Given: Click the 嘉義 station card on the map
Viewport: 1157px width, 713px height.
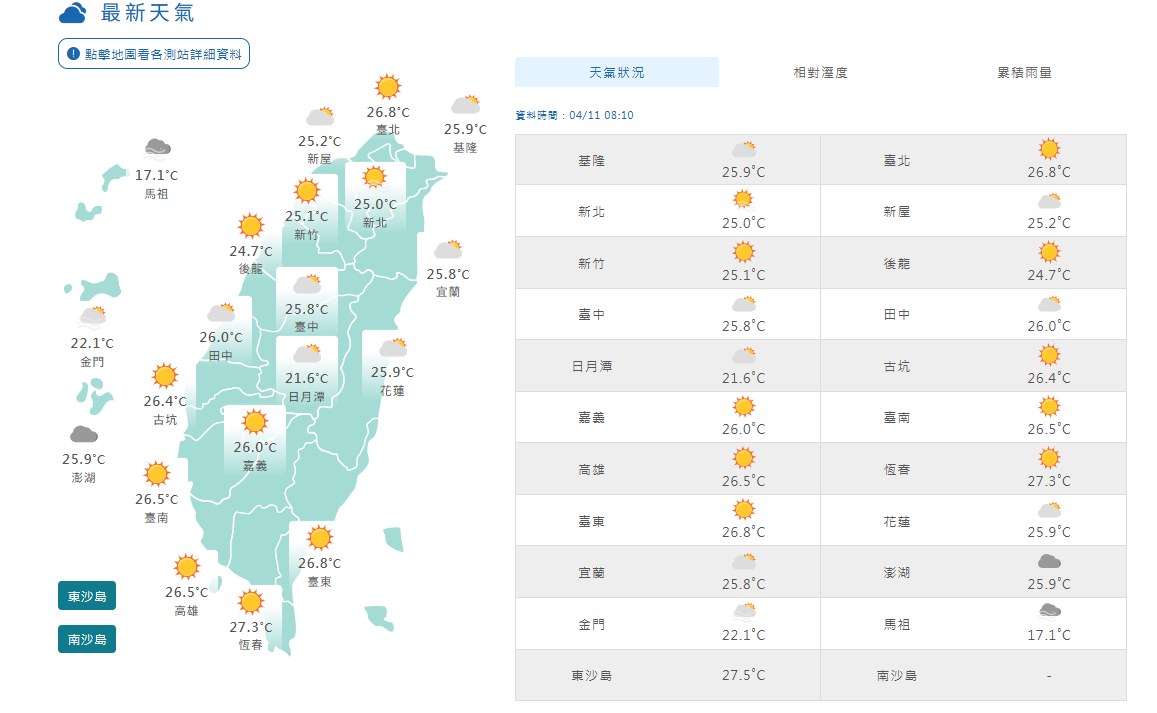Looking at the screenshot, I should click(255, 440).
